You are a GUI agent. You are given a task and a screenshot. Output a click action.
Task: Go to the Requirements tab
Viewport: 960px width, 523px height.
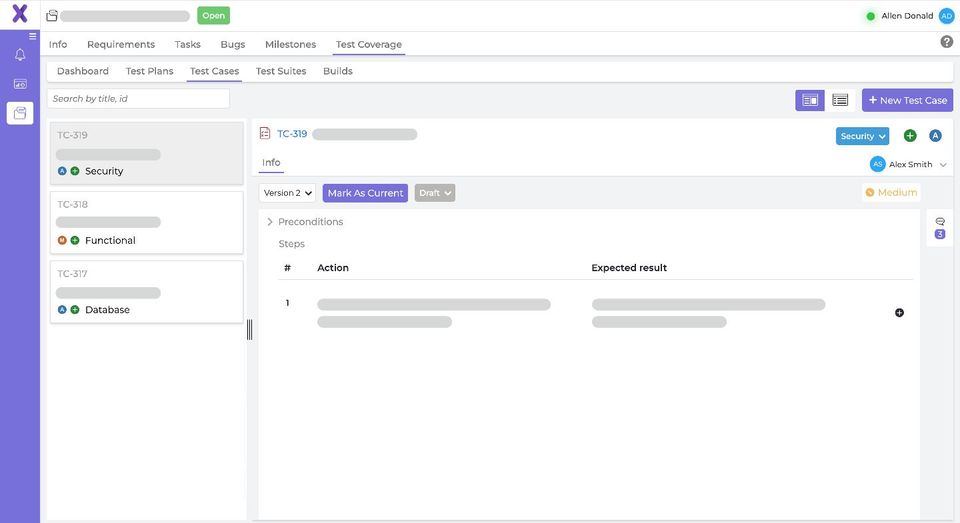pos(121,44)
